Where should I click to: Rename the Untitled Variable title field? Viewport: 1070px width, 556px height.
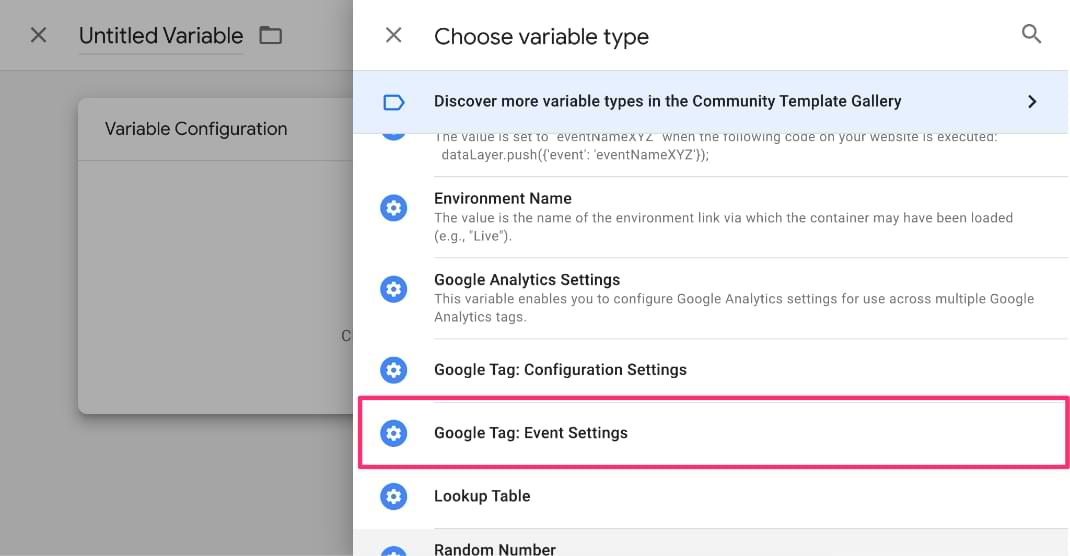pyautogui.click(x=161, y=35)
